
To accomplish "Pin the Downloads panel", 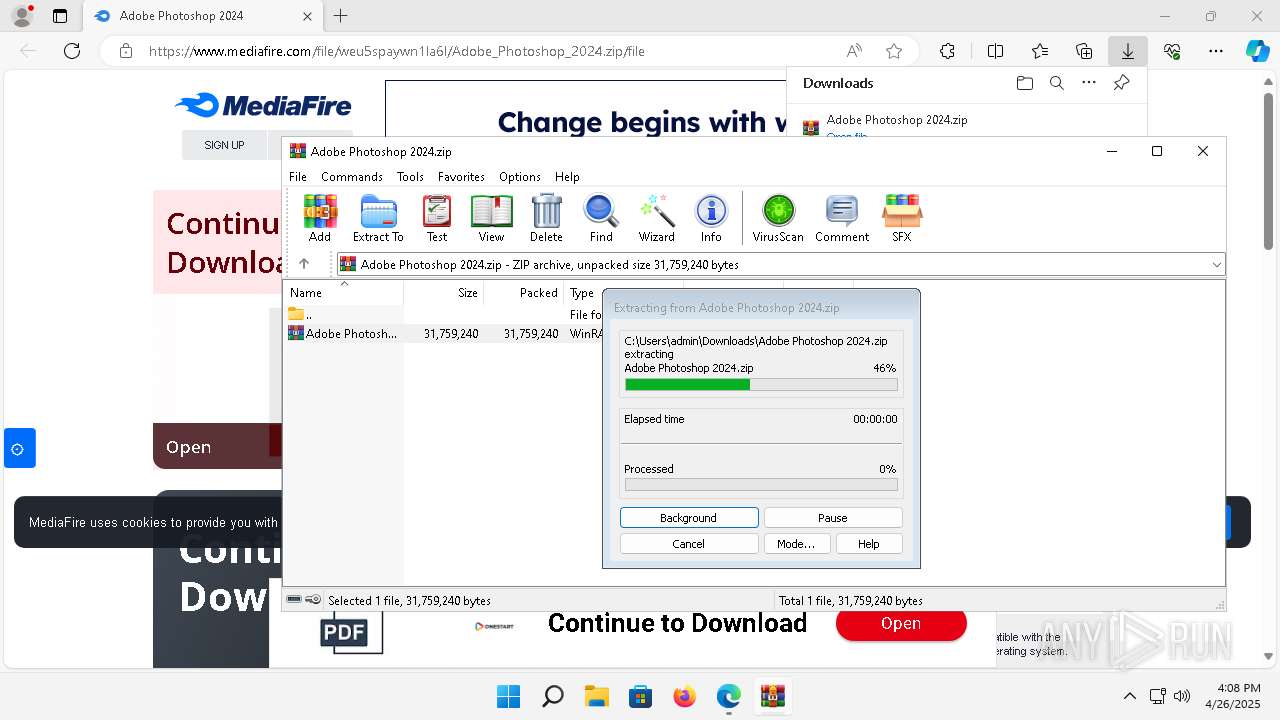I will click(1121, 83).
